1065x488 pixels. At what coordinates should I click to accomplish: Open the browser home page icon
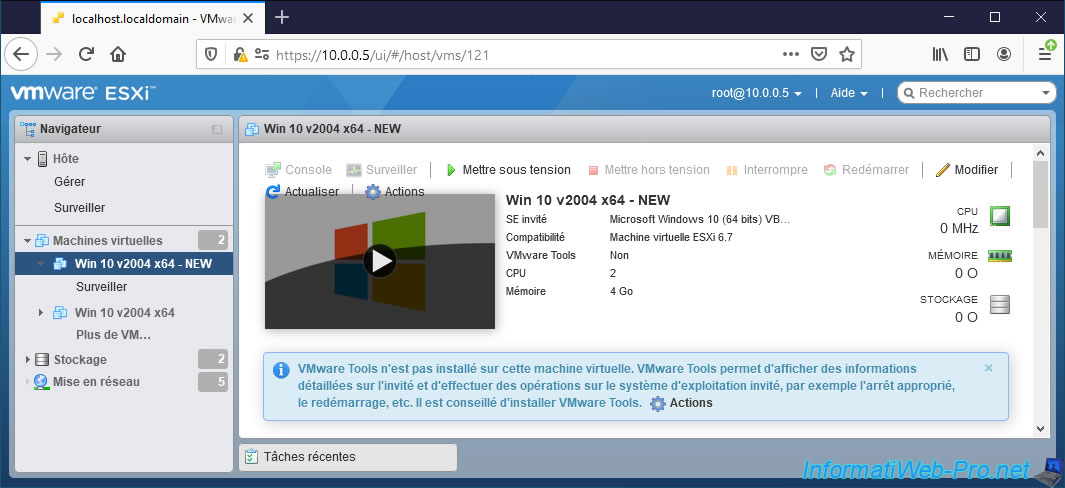118,54
